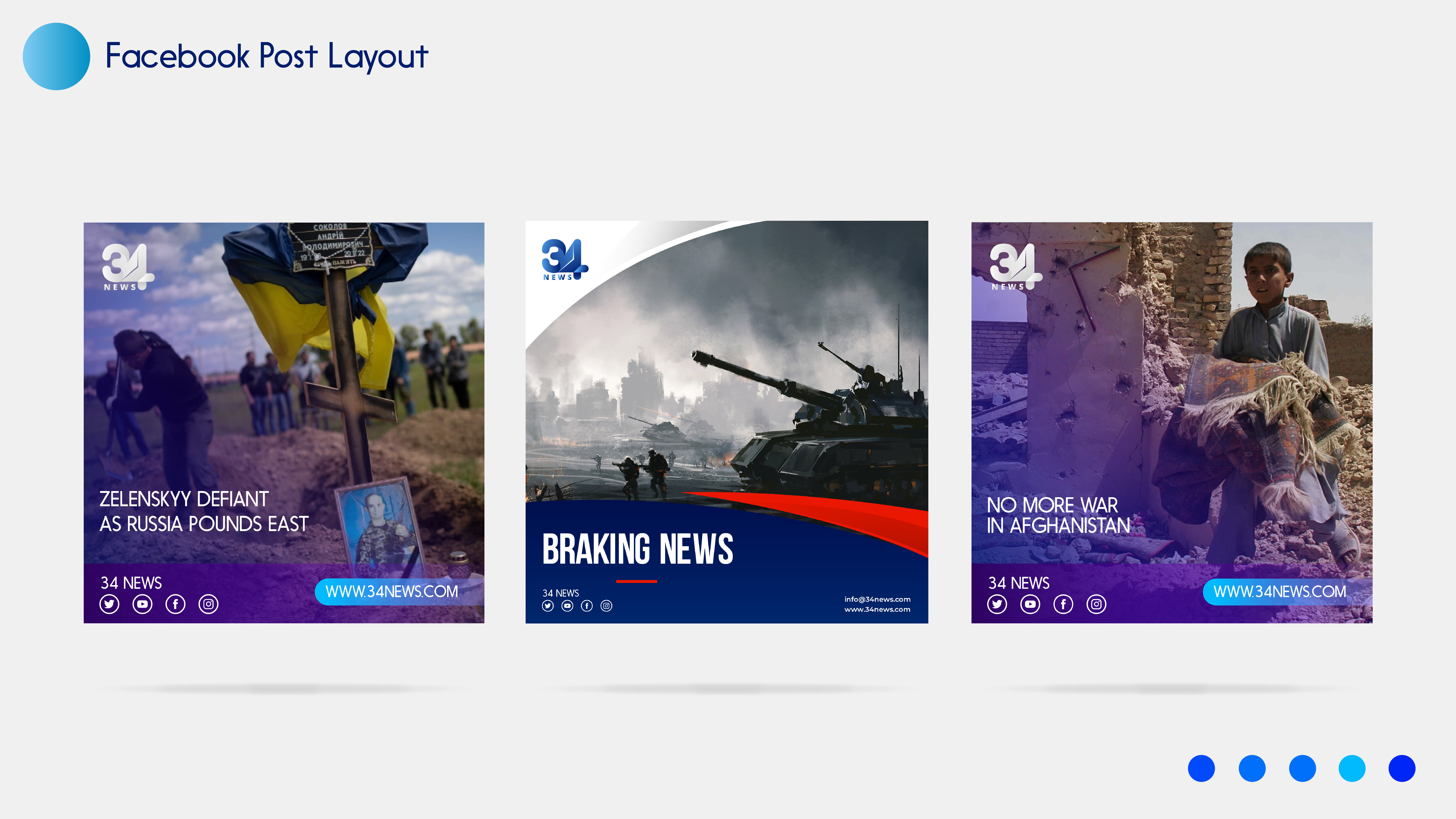Image resolution: width=1456 pixels, height=819 pixels.
Task: Pick the cyan palette dot
Action: point(1352,769)
